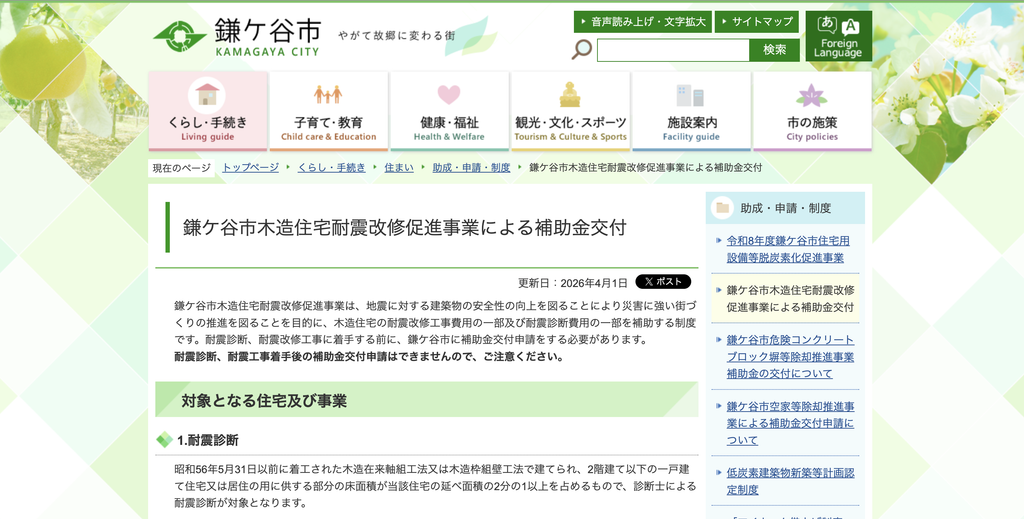The height and width of the screenshot is (519, 1024).
Task: Click the Buddha statue icon in 観光・文化・スポーツ
Action: point(570,95)
